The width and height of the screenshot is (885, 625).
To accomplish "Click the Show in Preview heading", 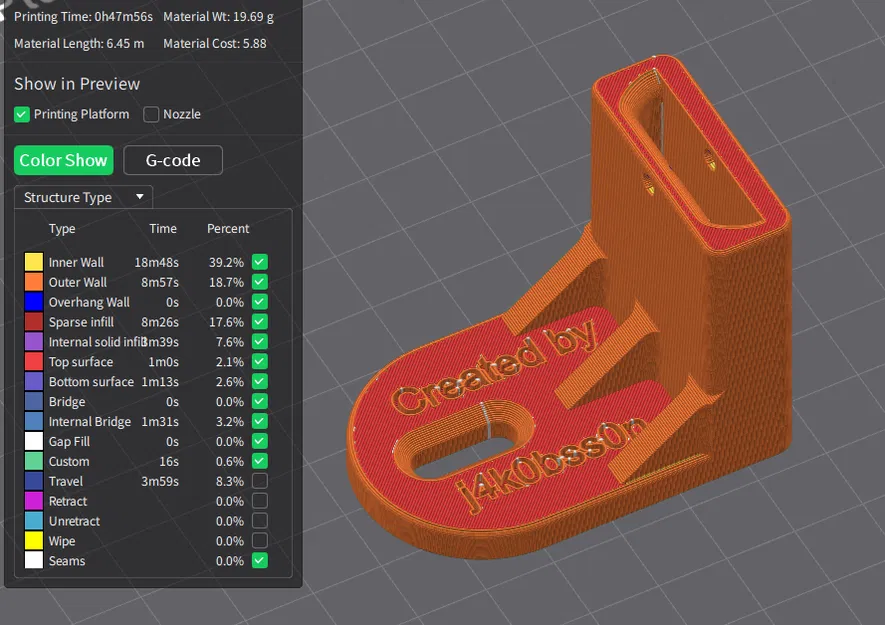I will click(77, 84).
